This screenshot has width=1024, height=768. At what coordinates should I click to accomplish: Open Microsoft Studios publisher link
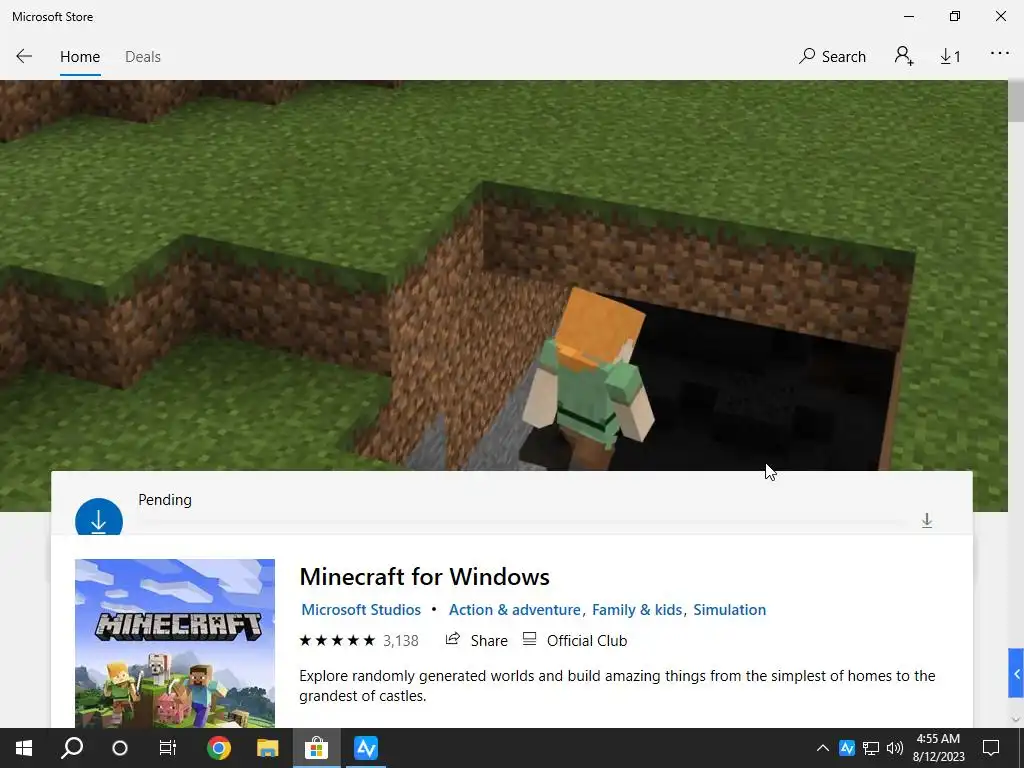pos(361,609)
